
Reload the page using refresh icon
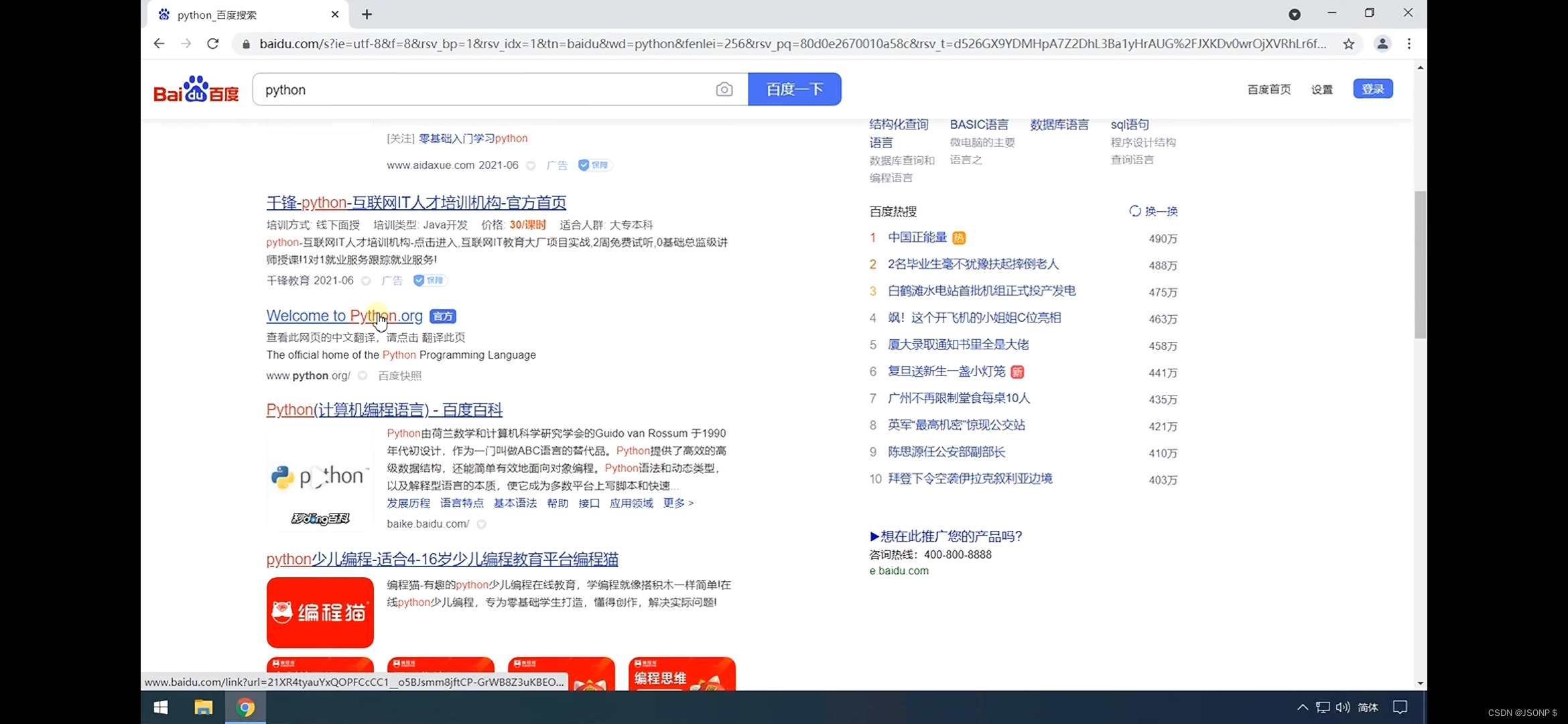[213, 44]
